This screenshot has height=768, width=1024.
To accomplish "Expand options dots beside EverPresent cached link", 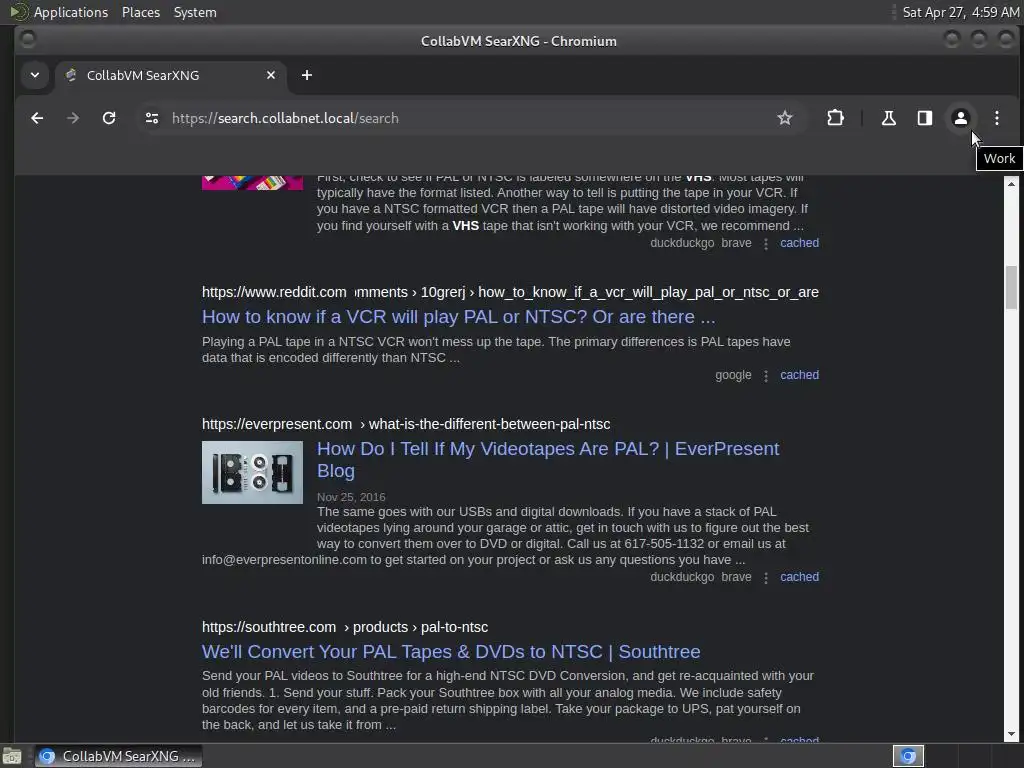I will click(x=766, y=577).
